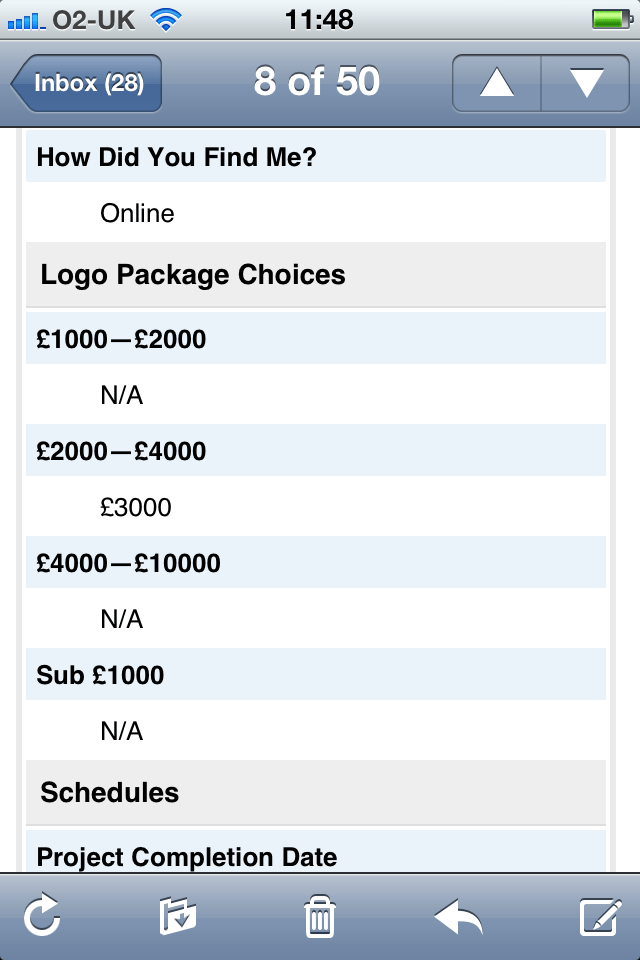
Task: Go to next message down arrow
Action: pos(585,83)
